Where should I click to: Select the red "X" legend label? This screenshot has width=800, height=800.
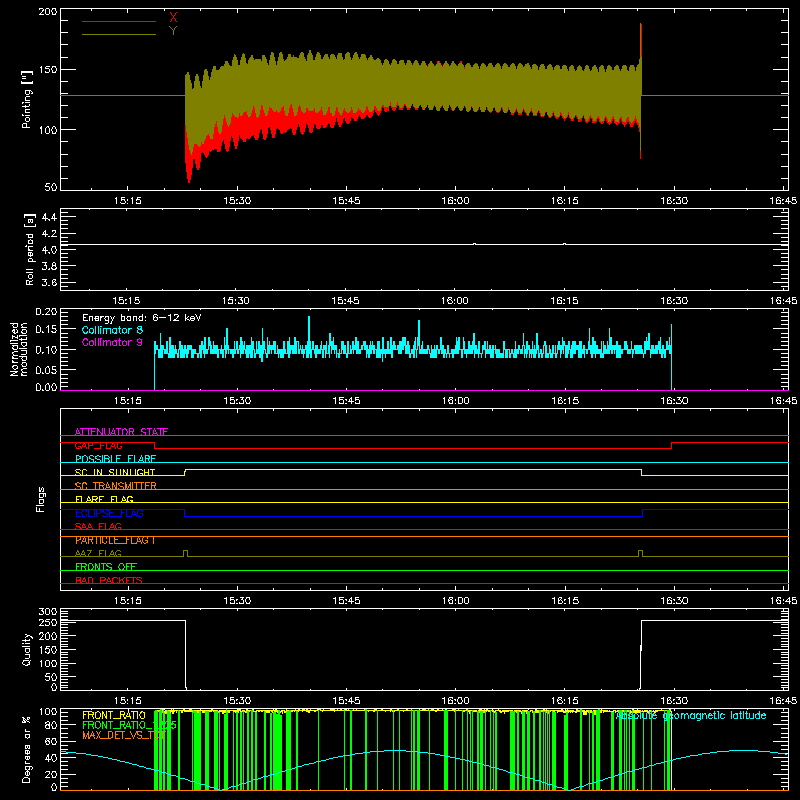(x=173, y=17)
